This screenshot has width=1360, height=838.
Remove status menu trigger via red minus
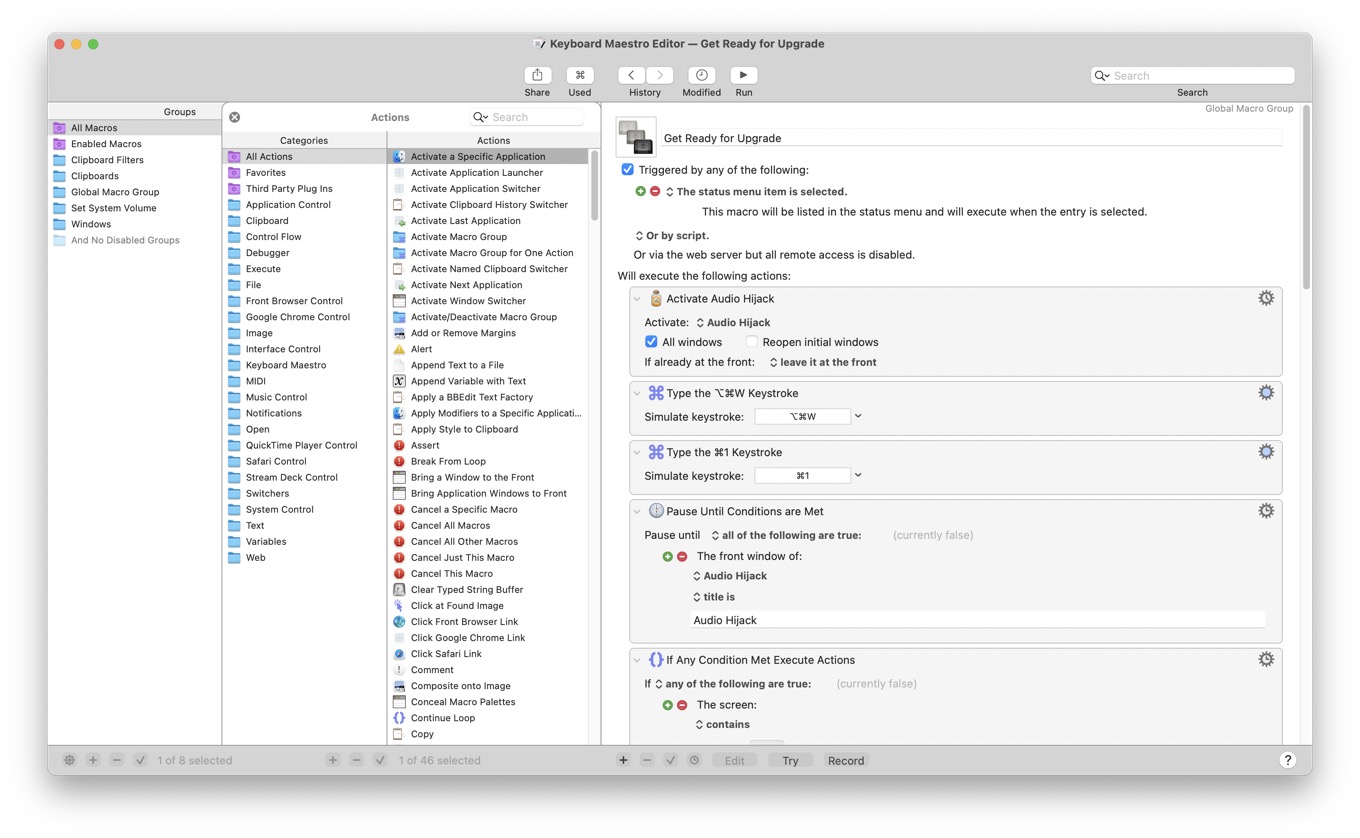[655, 190]
